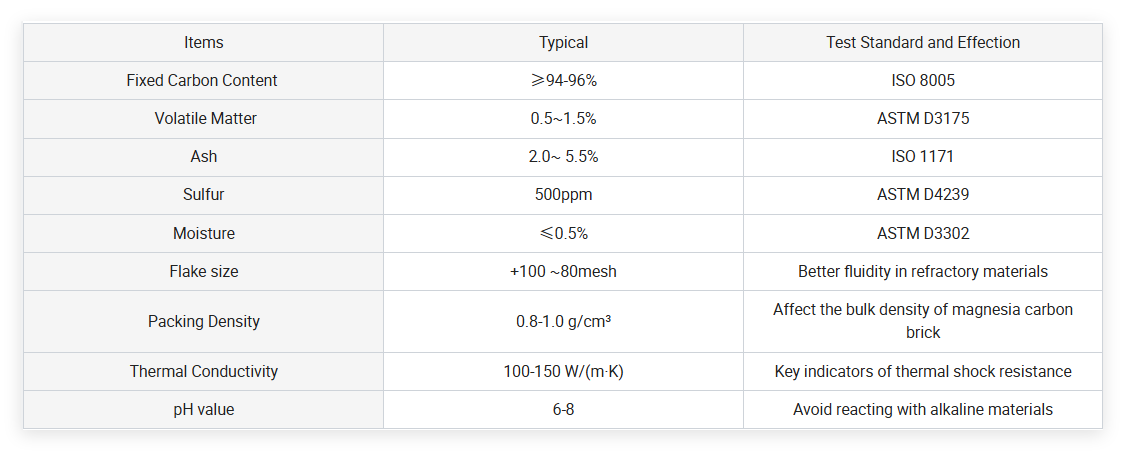
Task: Click the Ash row label
Action: coord(203,156)
